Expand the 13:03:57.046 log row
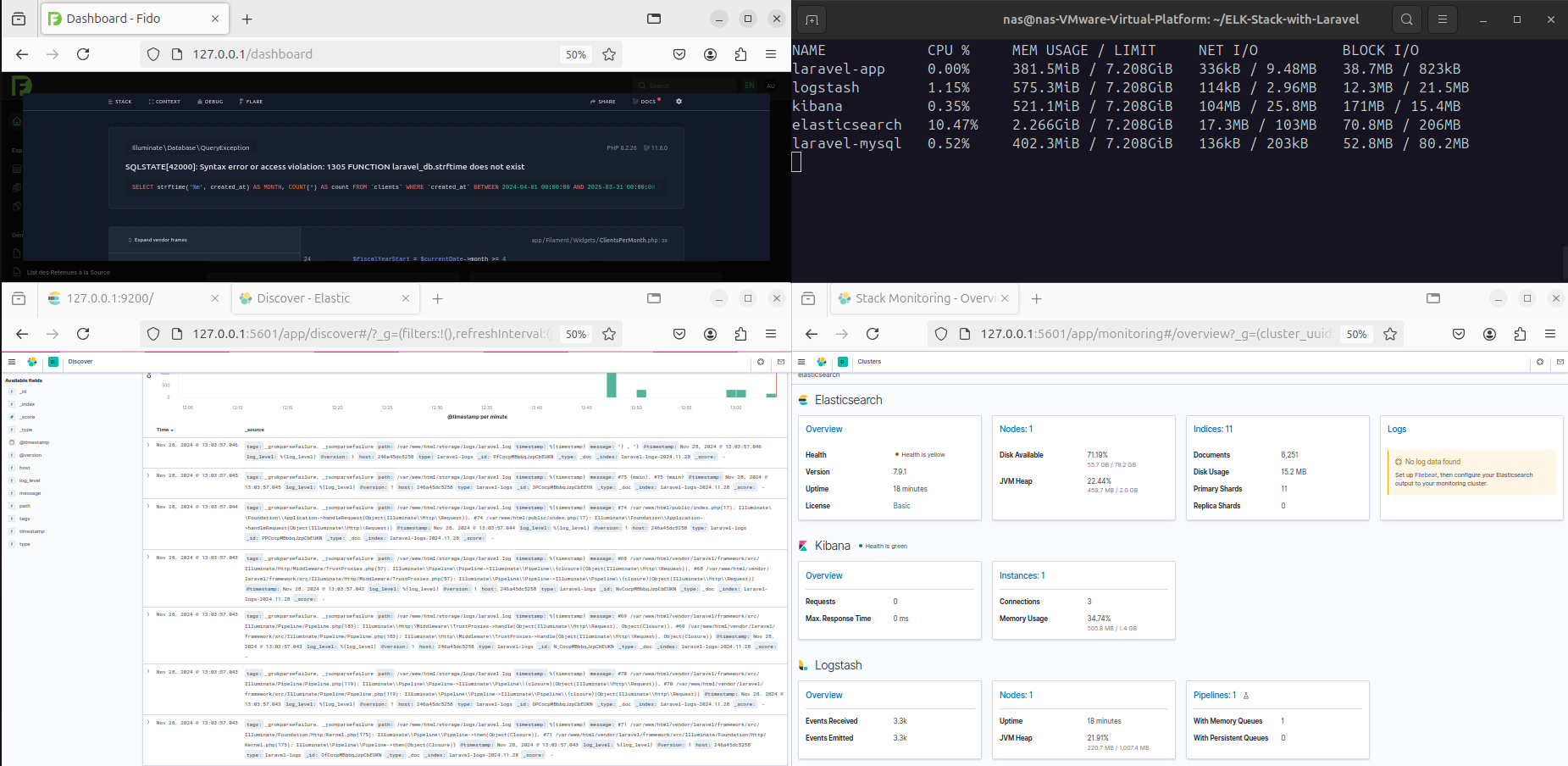1568x766 pixels. [148, 445]
